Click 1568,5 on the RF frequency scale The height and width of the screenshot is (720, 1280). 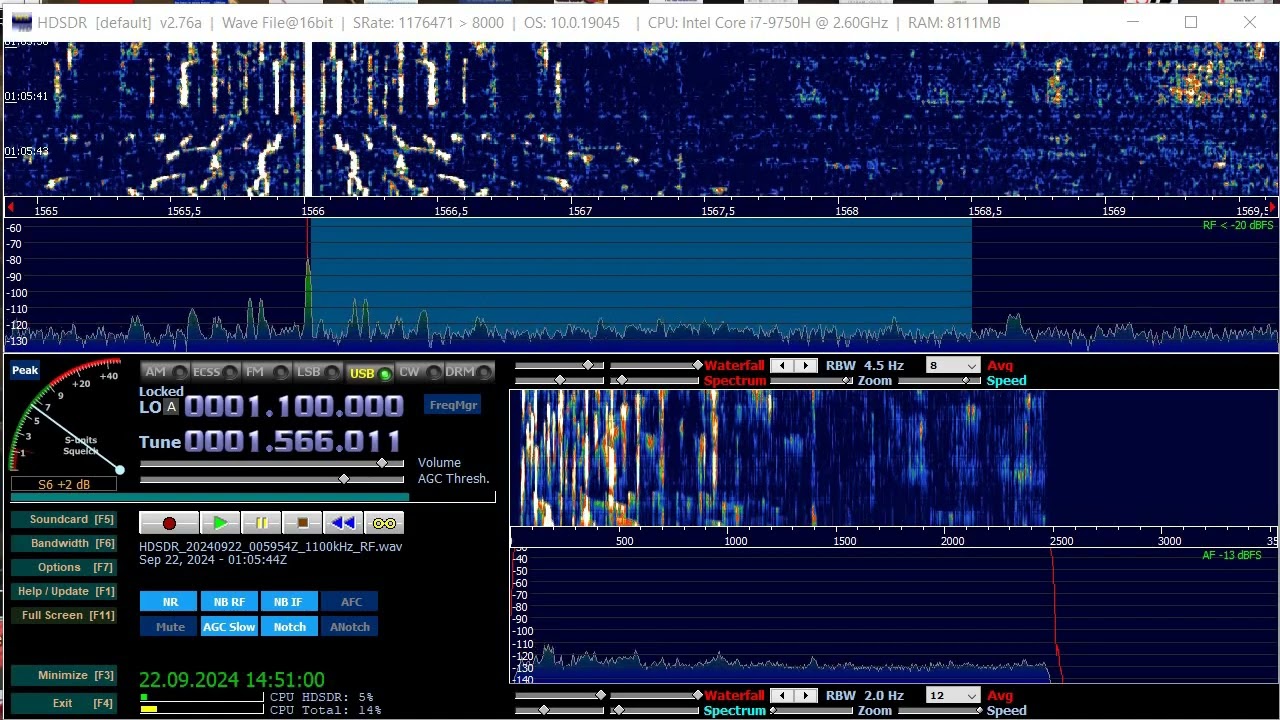[x=985, y=211]
